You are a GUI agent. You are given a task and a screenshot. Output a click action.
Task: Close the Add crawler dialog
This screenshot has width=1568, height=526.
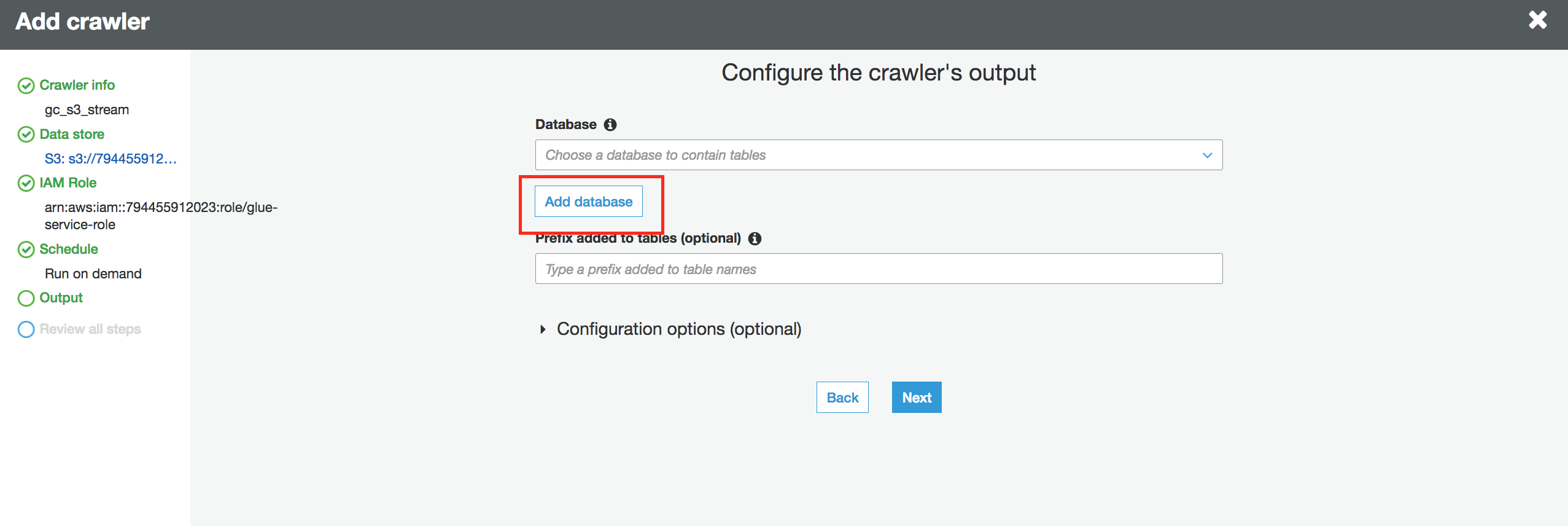[x=1537, y=20]
